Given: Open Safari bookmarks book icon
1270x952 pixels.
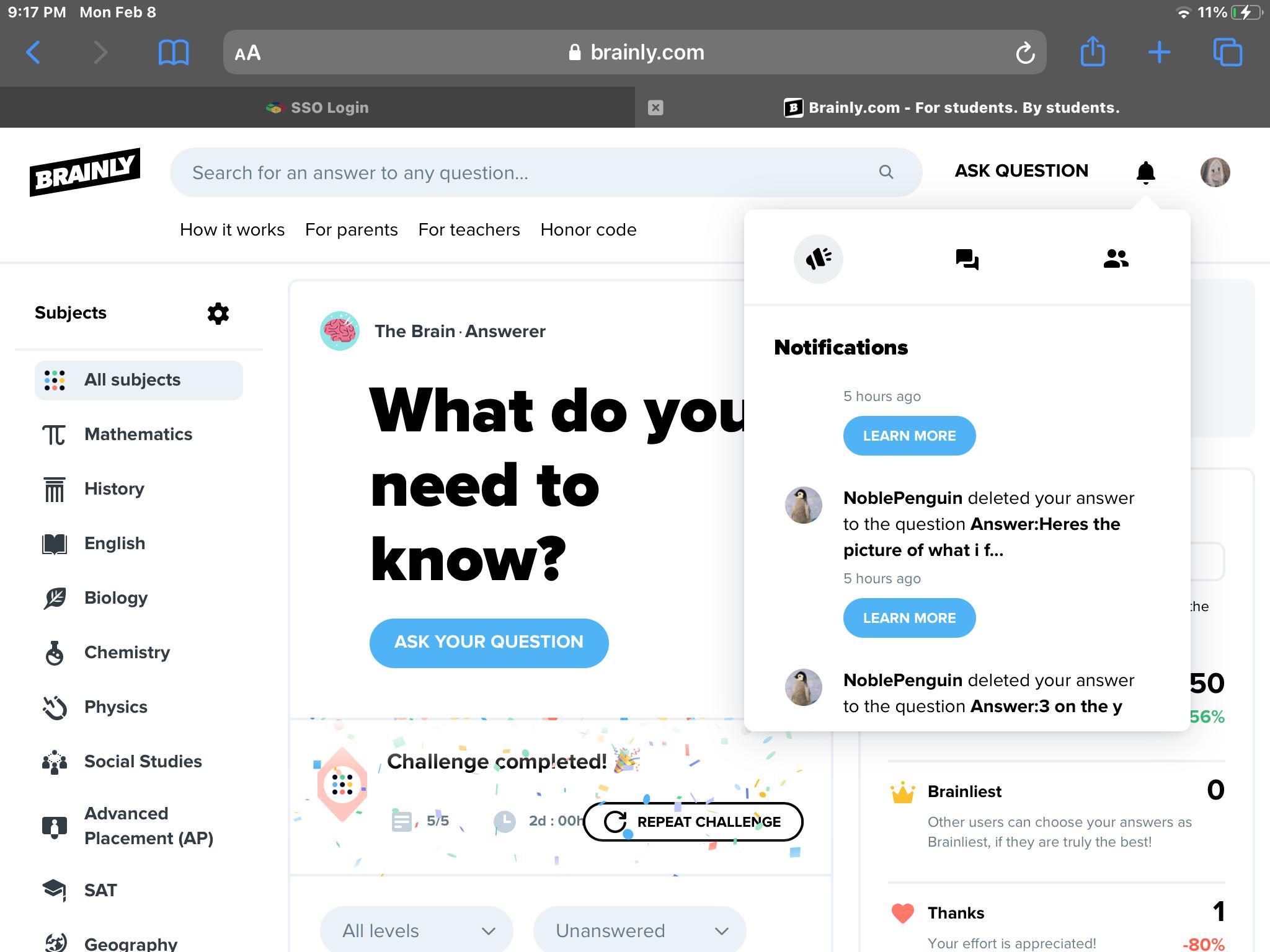Looking at the screenshot, I should [174, 52].
